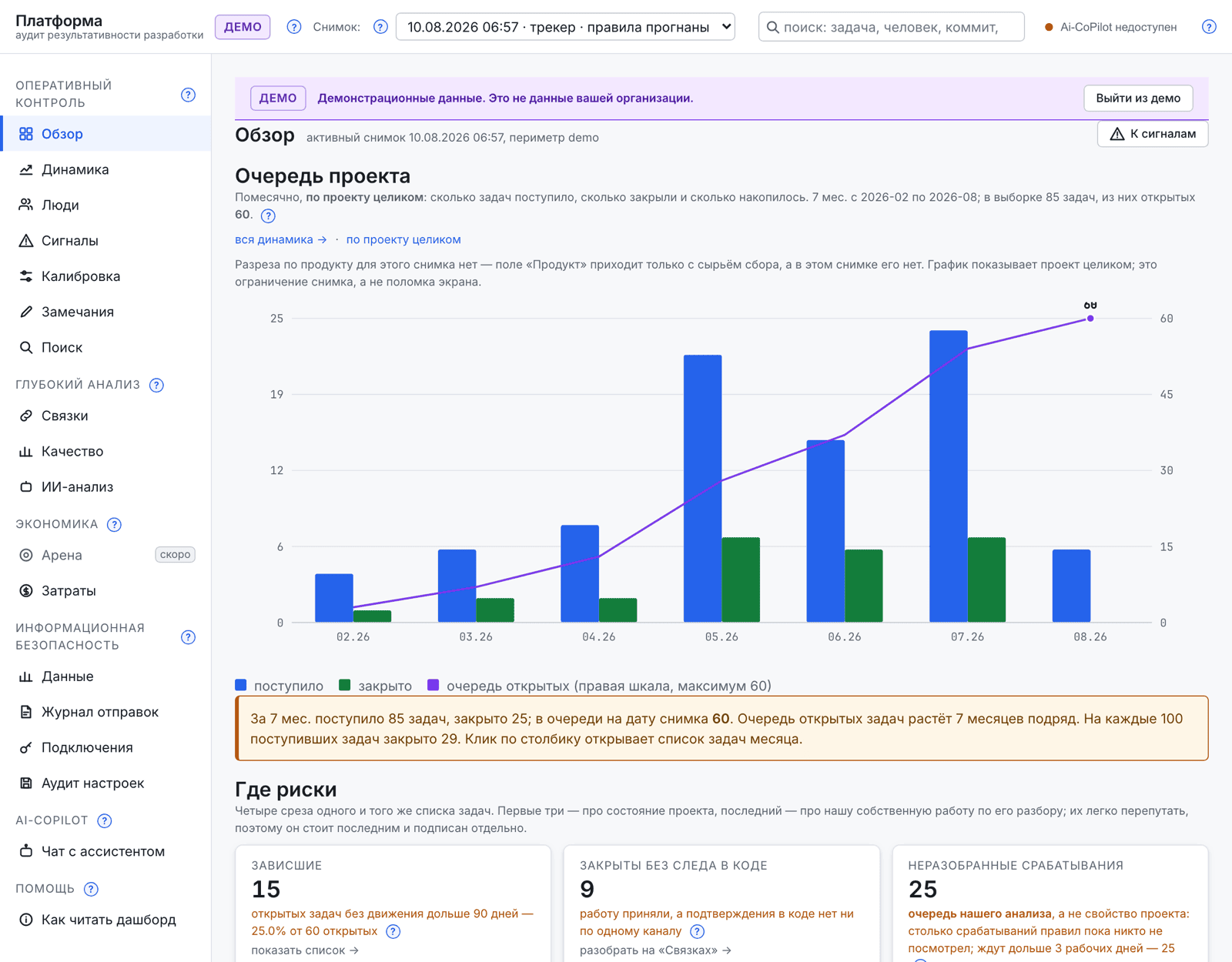Click the Платформа title in header

coord(59,21)
